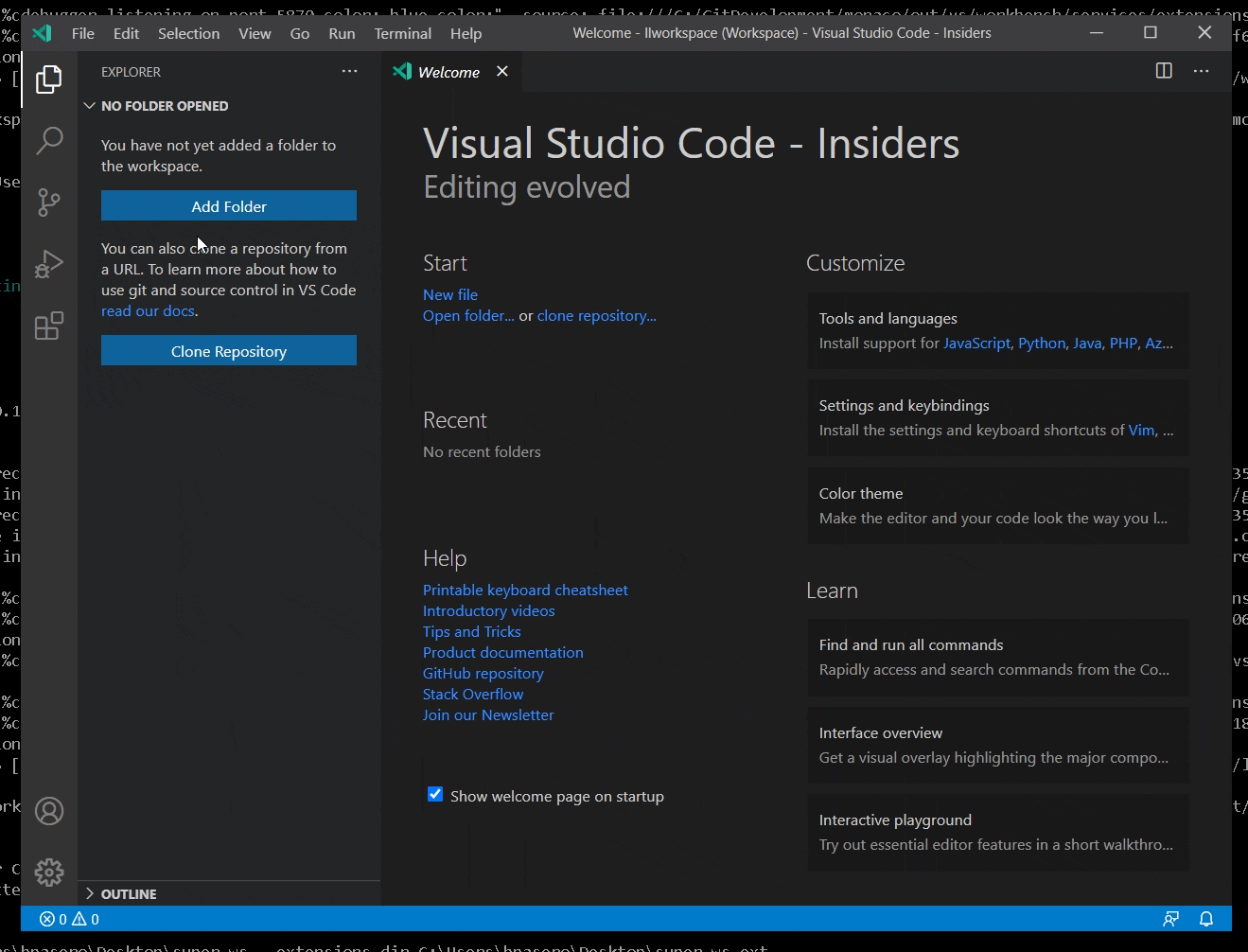Click the Clone Repository button

(x=229, y=351)
